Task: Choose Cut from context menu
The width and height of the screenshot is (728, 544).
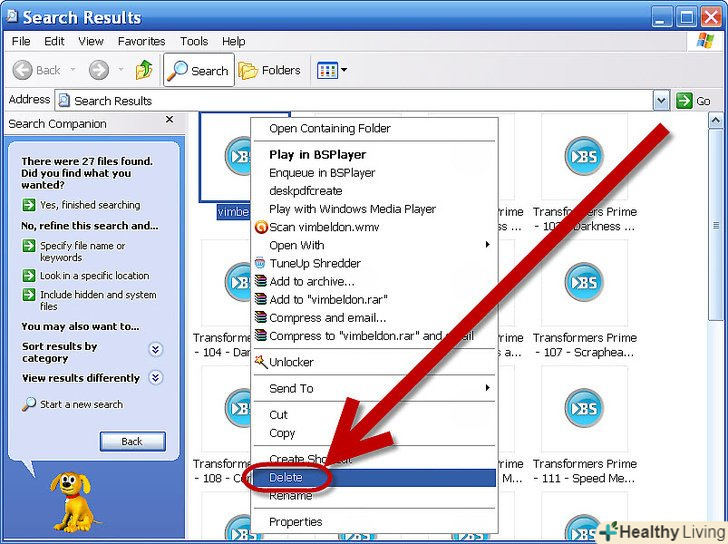Action: tap(374, 414)
